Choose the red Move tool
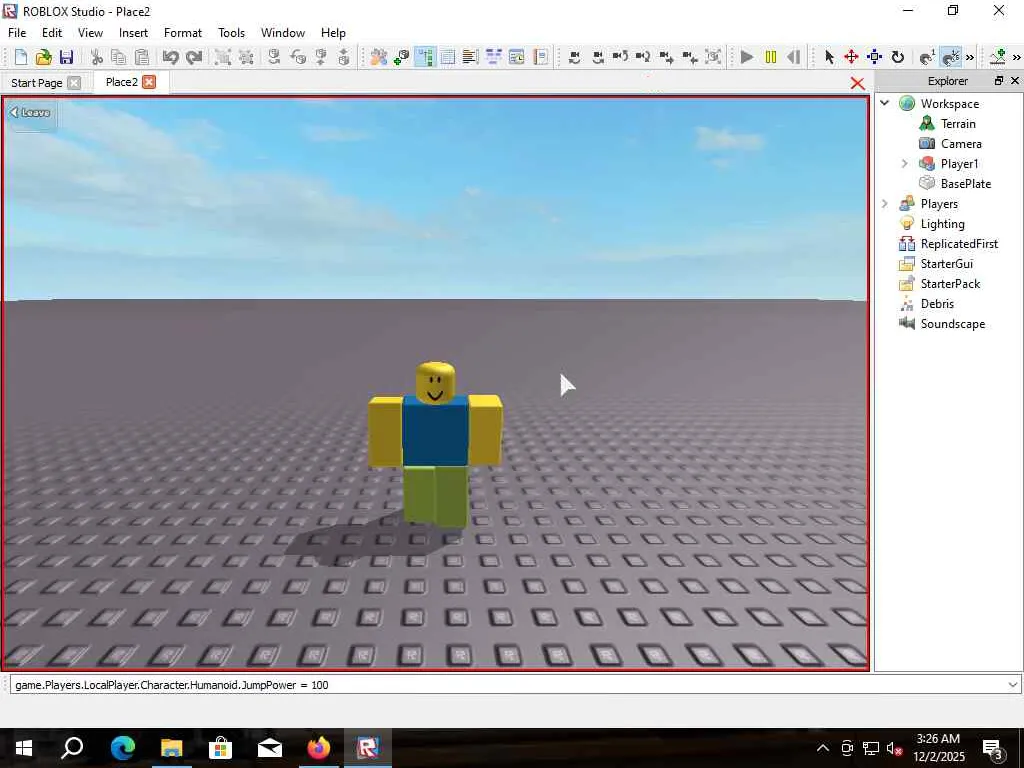Viewport: 1024px width, 768px height. tap(852, 57)
